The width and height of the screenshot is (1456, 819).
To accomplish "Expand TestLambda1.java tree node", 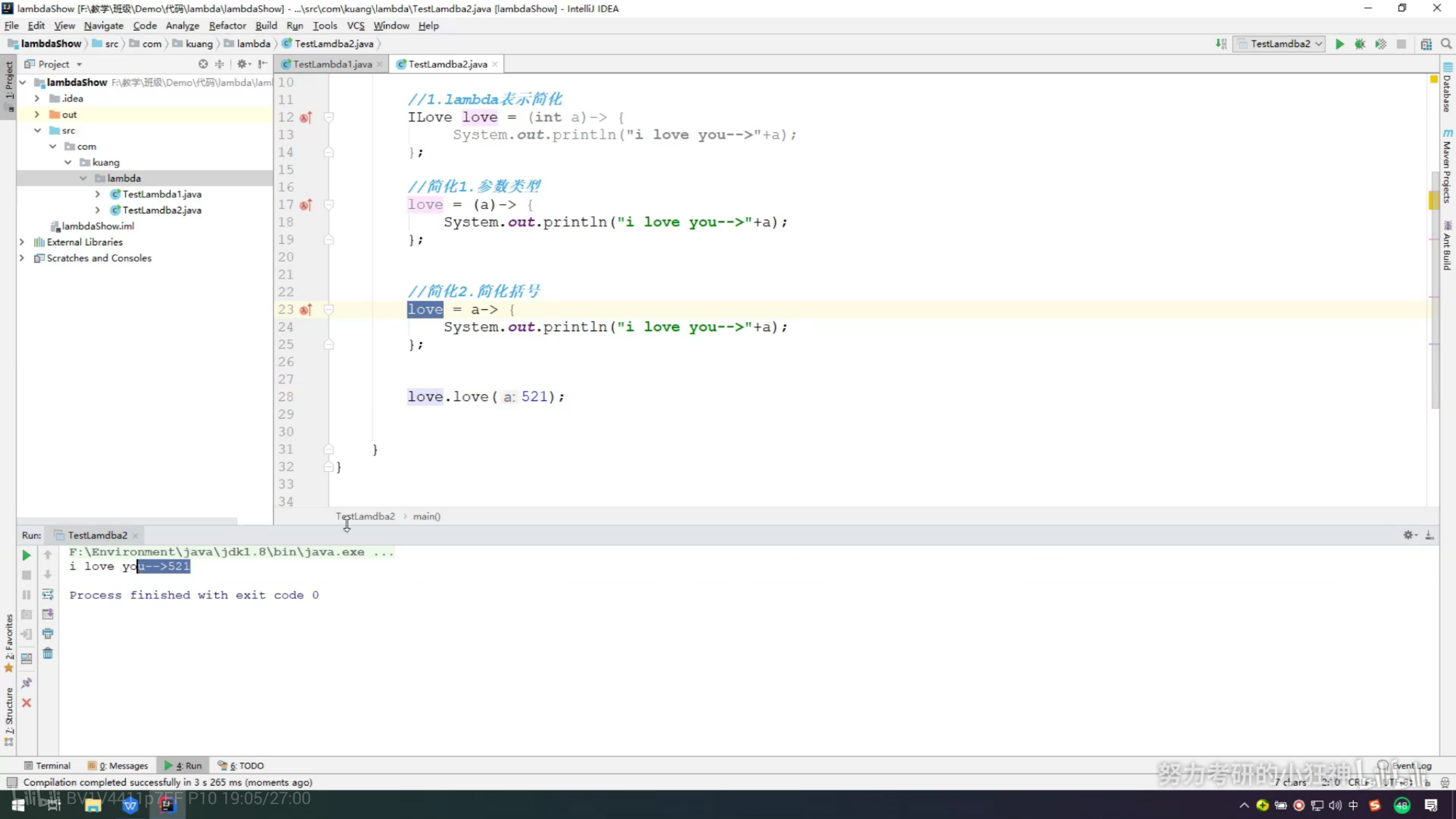I will click(97, 194).
